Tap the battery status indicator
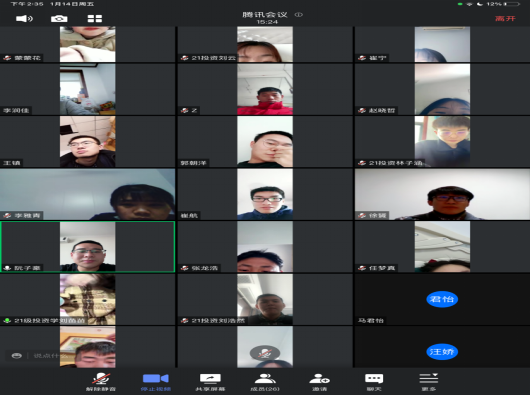Viewport: 531px width, 396px height. pyautogui.click(x=511, y=4)
